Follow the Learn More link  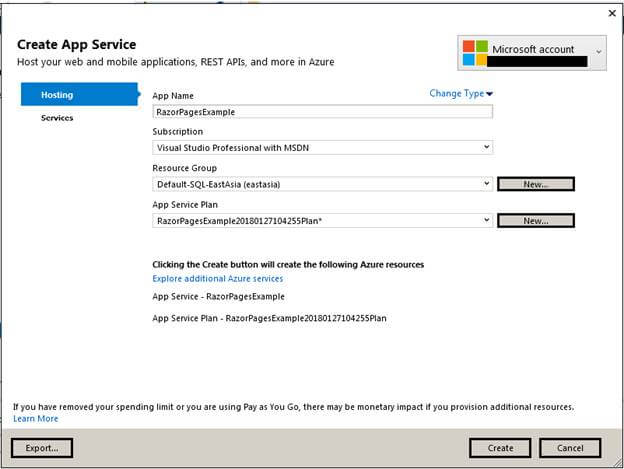[35, 419]
